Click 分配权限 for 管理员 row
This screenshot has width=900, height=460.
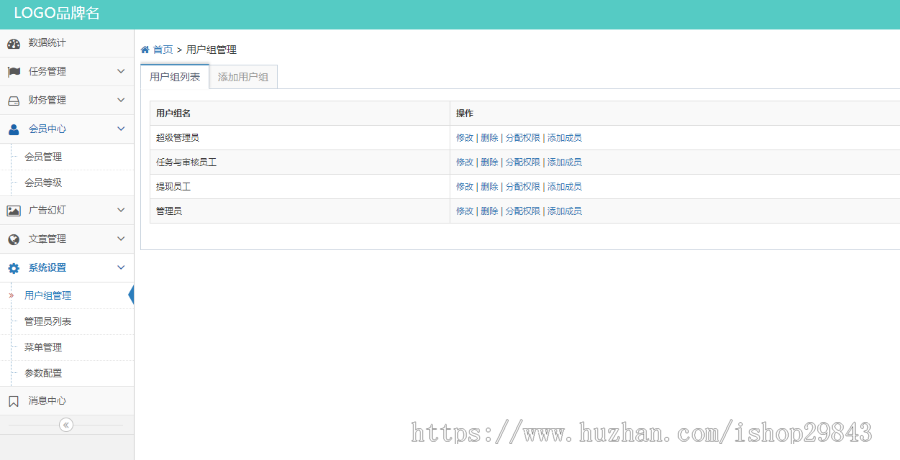point(522,211)
